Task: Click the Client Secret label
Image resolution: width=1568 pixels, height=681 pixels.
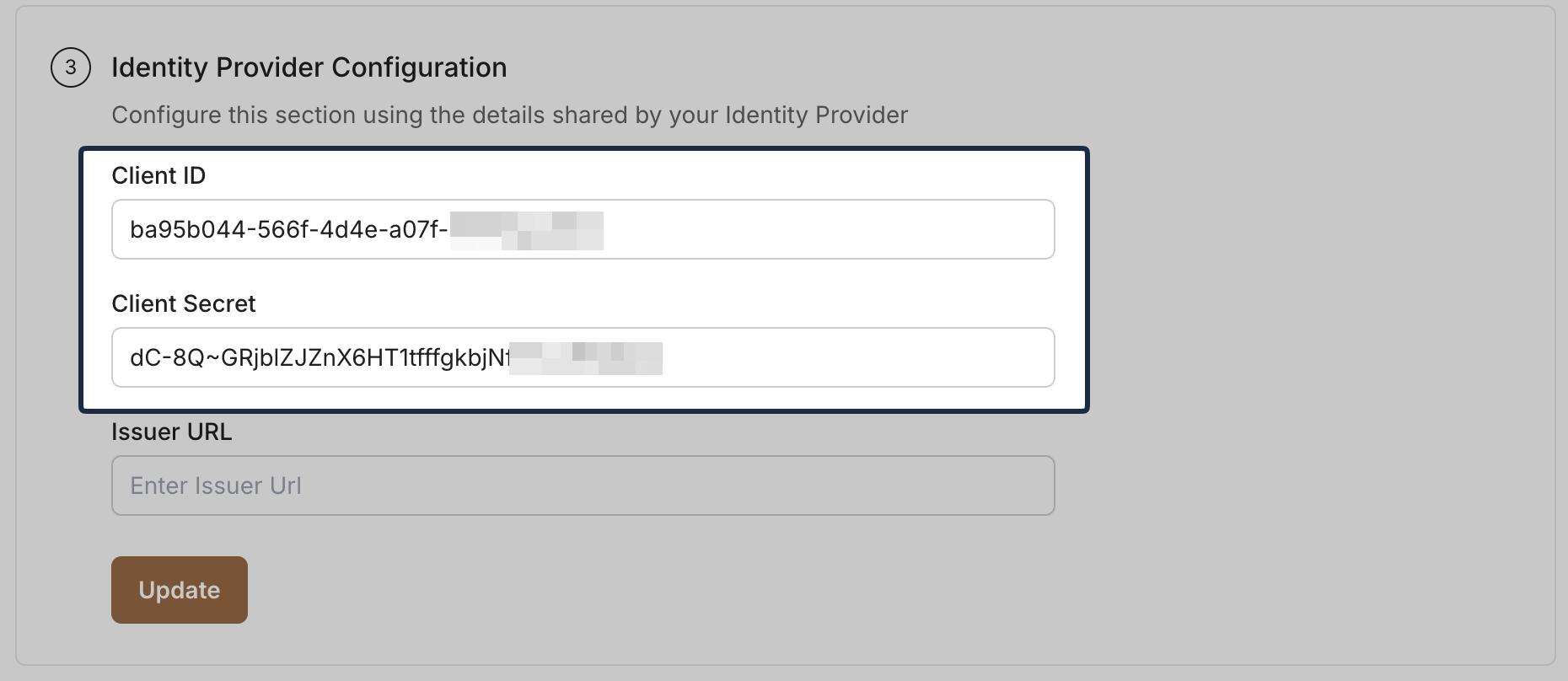Action: [x=184, y=303]
